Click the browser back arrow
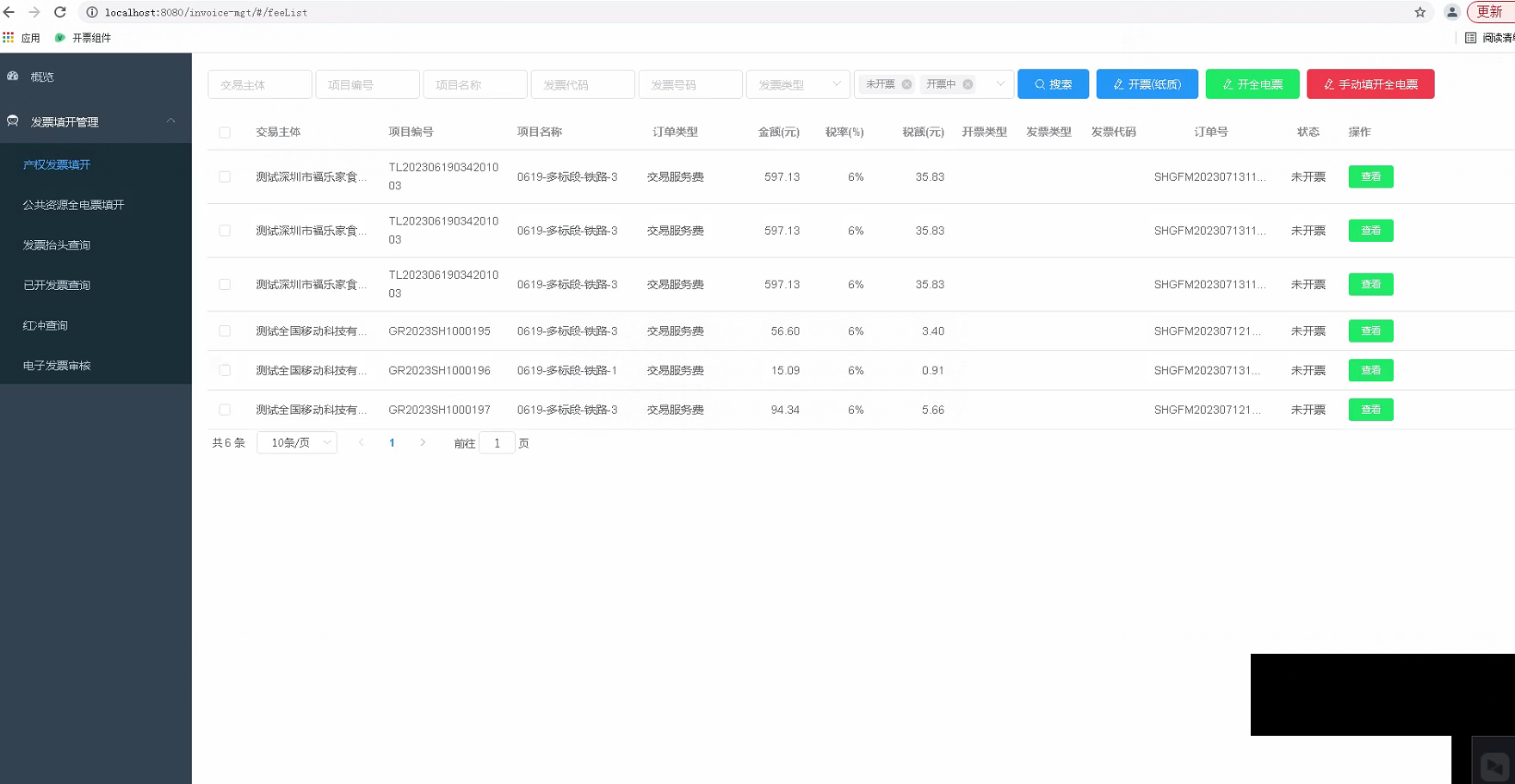This screenshot has height=784, width=1515. click(x=9, y=12)
